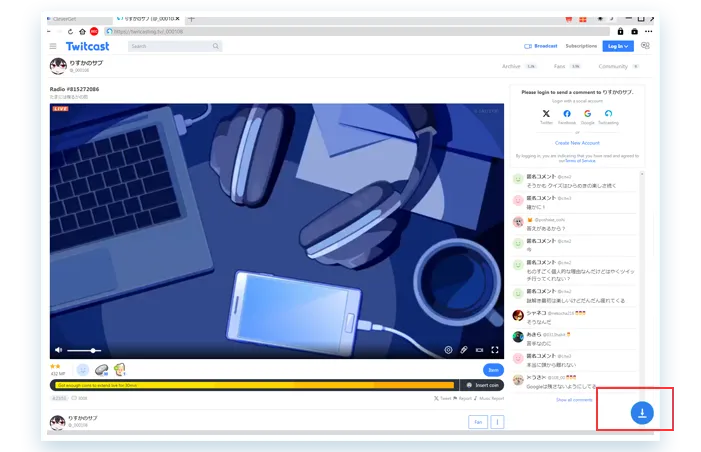Select the smiley face gift item
701x452 pixels.
point(82,370)
